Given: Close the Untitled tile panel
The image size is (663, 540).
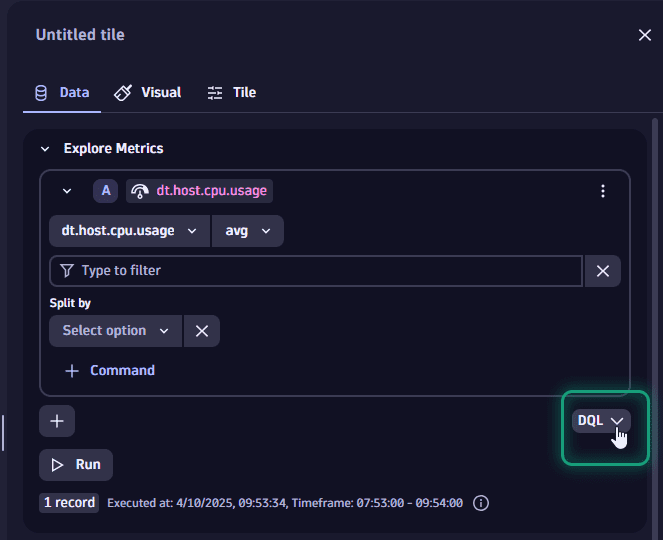Looking at the screenshot, I should pyautogui.click(x=644, y=35).
